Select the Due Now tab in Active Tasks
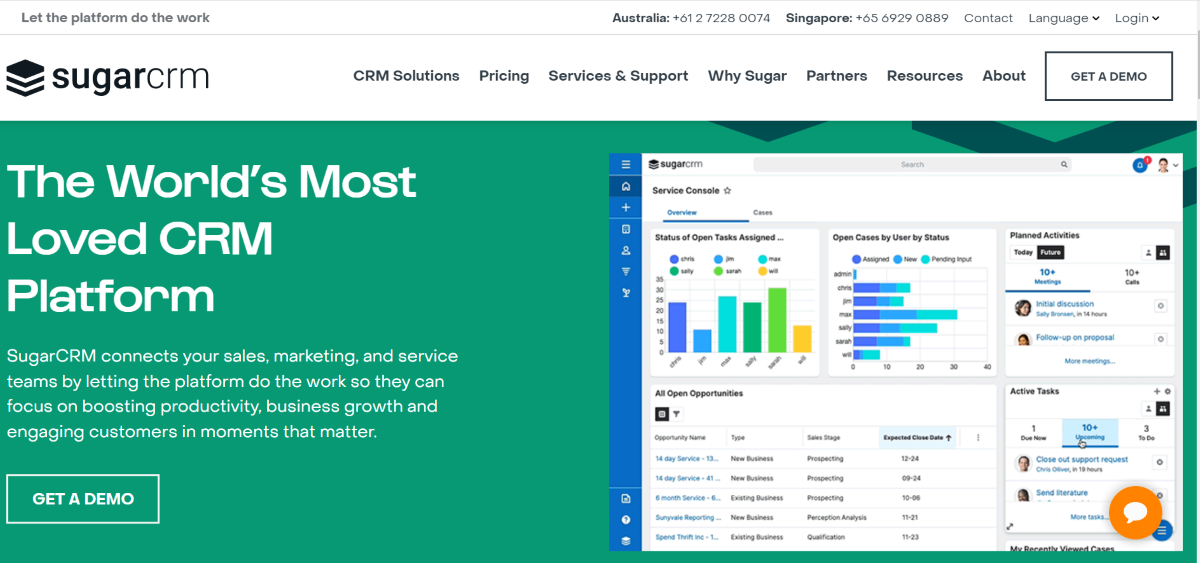Viewport: 1200px width, 563px height. (1034, 433)
